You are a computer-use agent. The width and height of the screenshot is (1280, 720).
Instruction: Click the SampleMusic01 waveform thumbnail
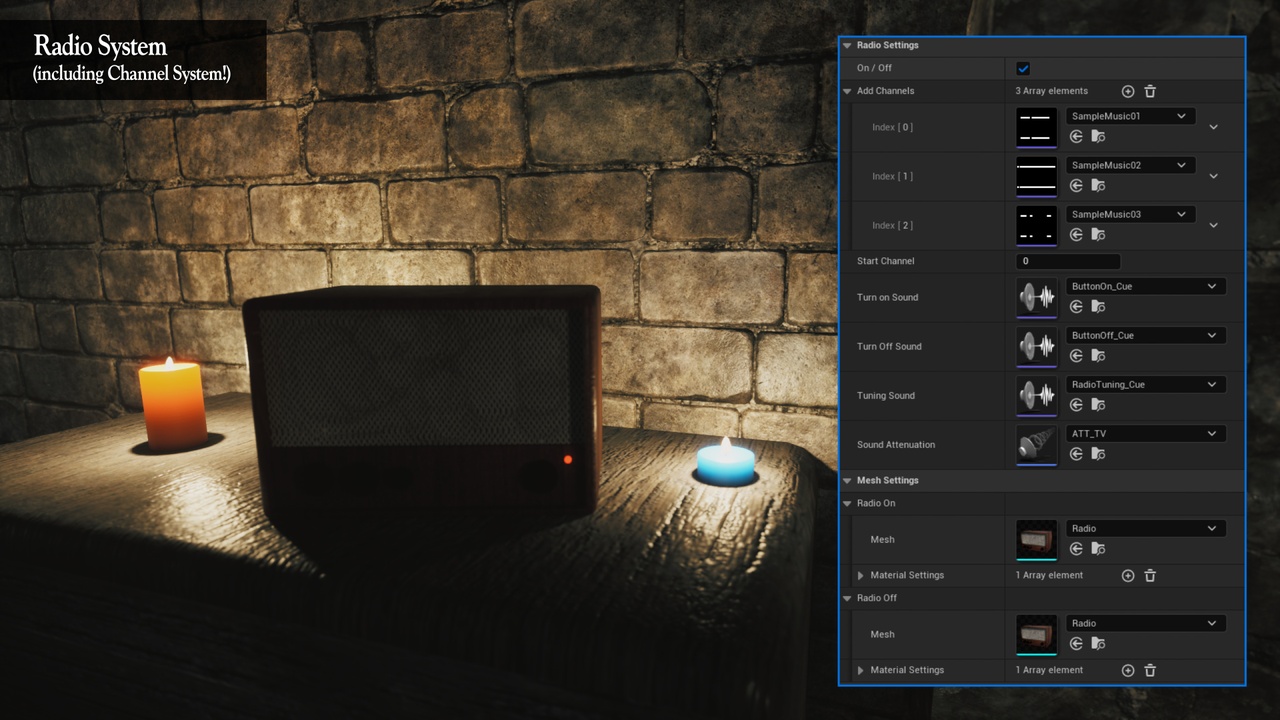pos(1036,127)
